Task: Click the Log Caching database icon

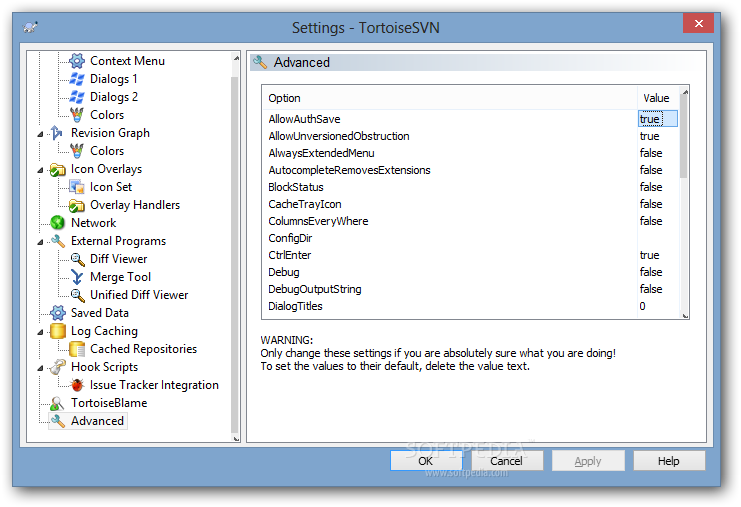Action: [x=58, y=331]
